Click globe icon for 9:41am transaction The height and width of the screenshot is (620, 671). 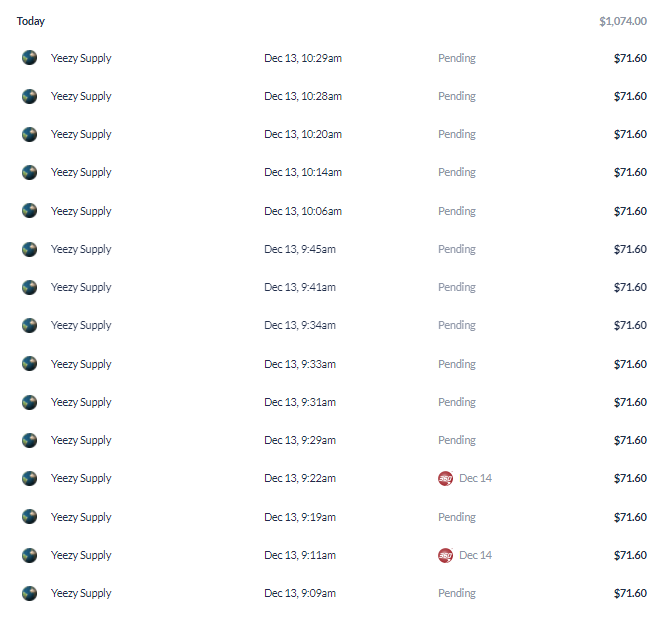point(30,287)
